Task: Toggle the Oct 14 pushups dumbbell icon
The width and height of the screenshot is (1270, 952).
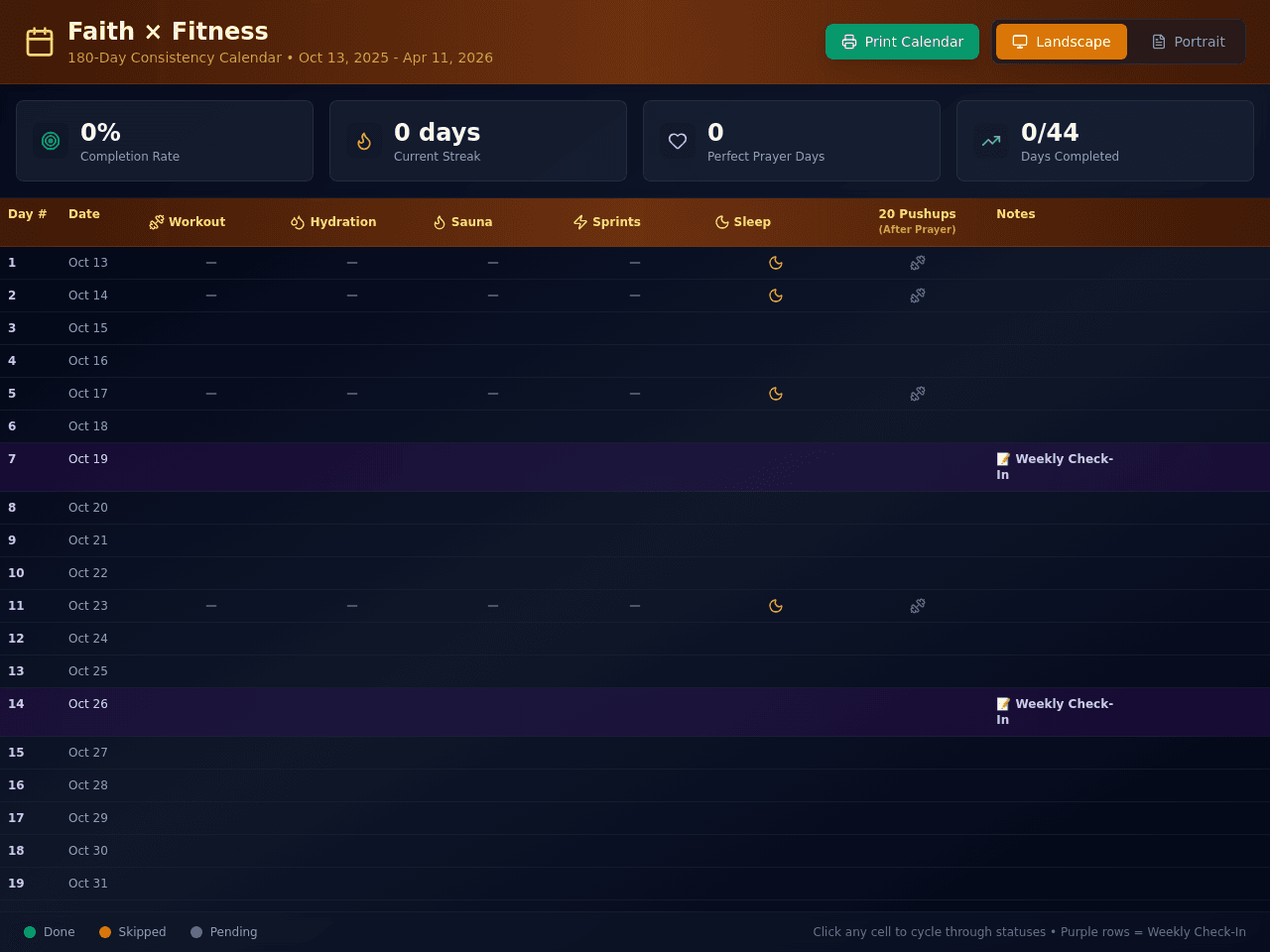Action: click(918, 296)
